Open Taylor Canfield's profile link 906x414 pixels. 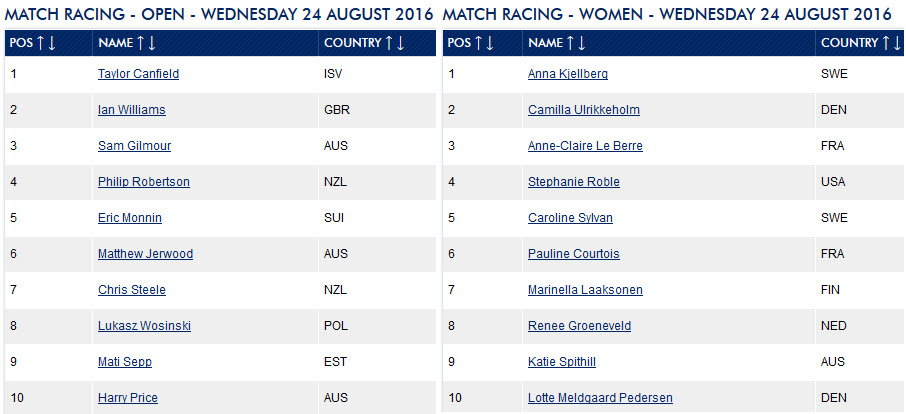tap(138, 74)
